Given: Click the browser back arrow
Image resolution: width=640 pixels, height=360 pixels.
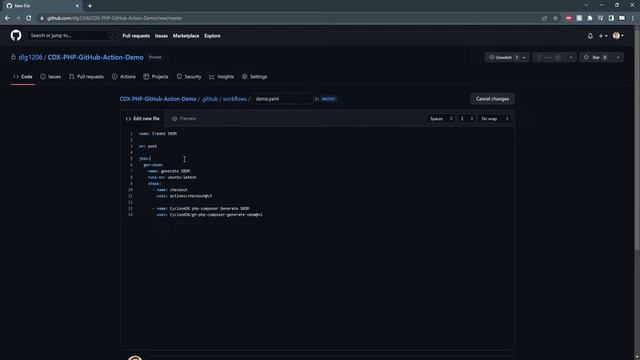Looking at the screenshot, I should pyautogui.click(x=7, y=18).
